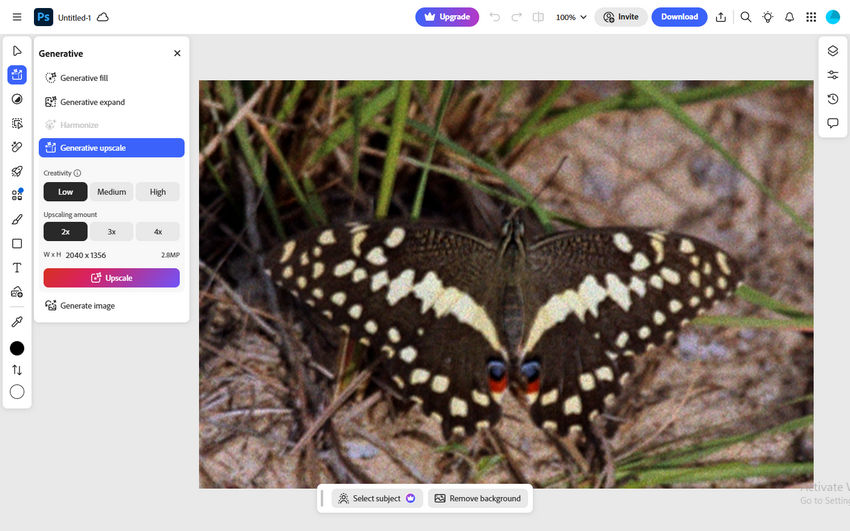Click the butterfly image on canvas
The image size is (850, 531).
pyautogui.click(x=506, y=284)
